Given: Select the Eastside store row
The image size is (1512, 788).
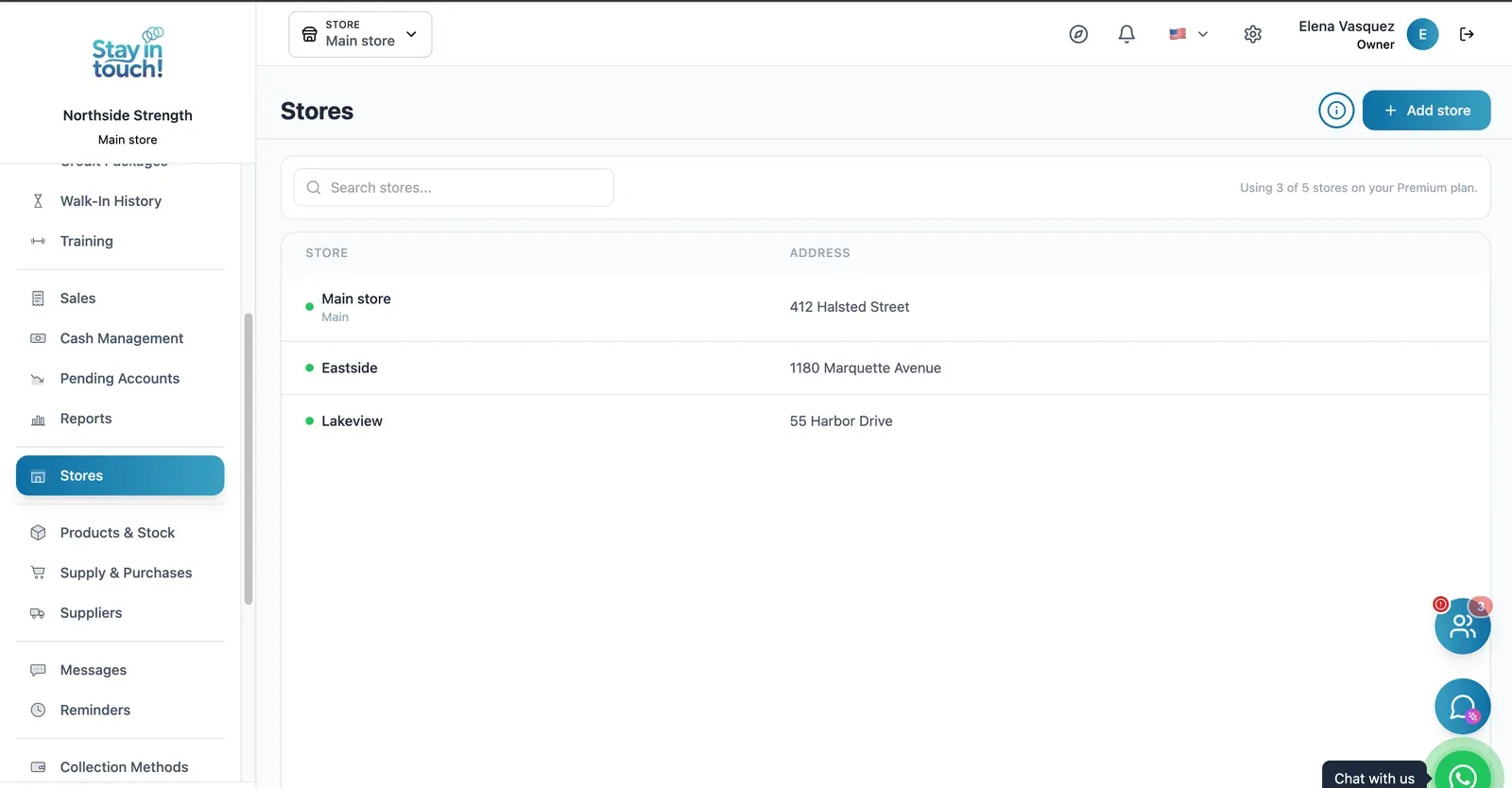Looking at the screenshot, I should point(885,368).
